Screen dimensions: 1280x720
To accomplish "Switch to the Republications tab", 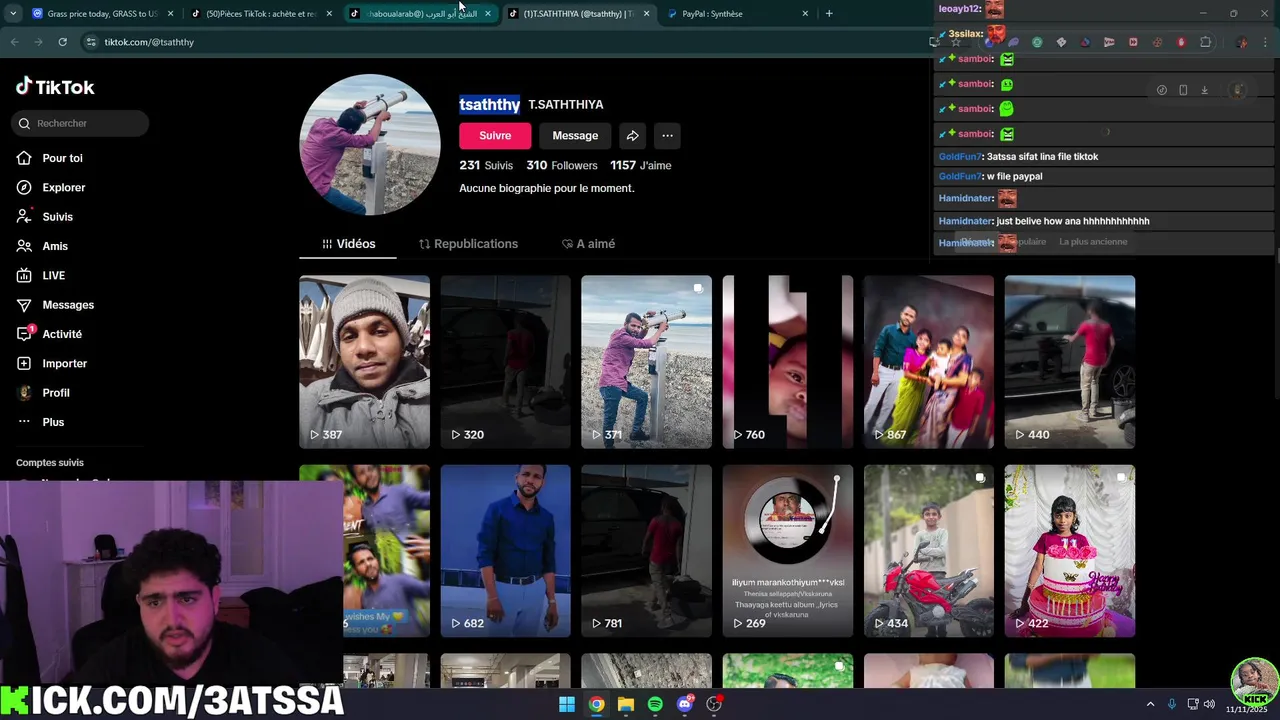I will point(468,244).
